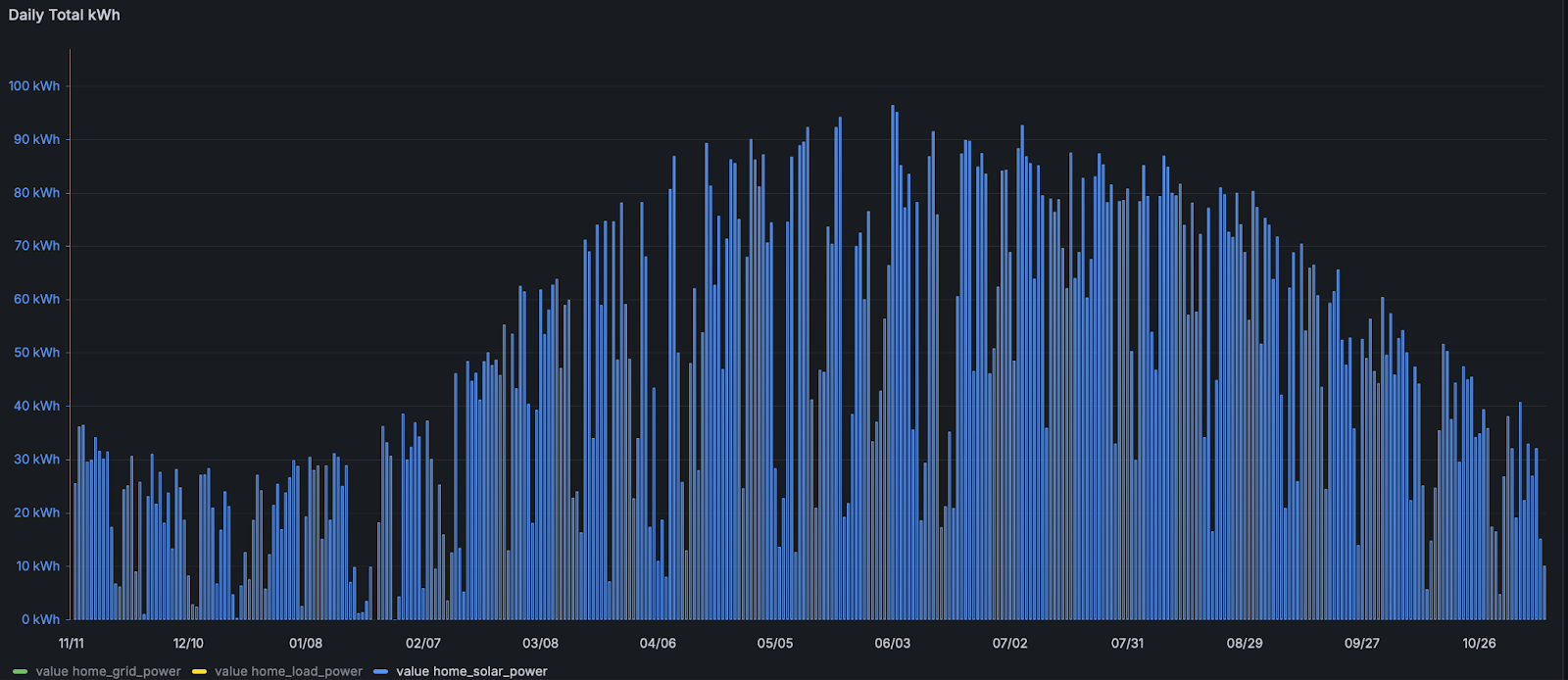Click the 40 kWh y-axis label
Screen dimensions: 1568x680
click(x=36, y=406)
